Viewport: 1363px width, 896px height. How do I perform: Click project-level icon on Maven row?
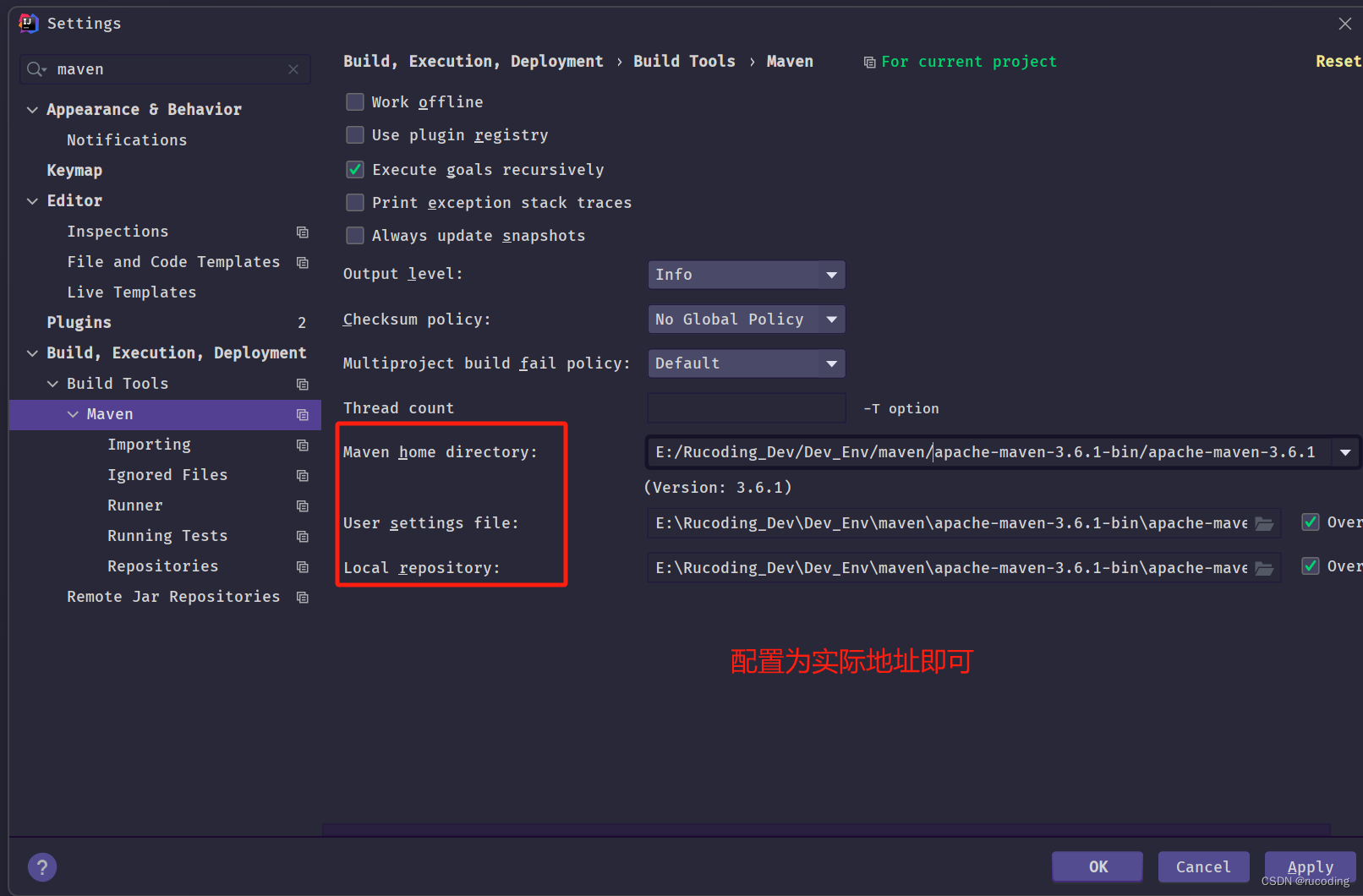(303, 414)
